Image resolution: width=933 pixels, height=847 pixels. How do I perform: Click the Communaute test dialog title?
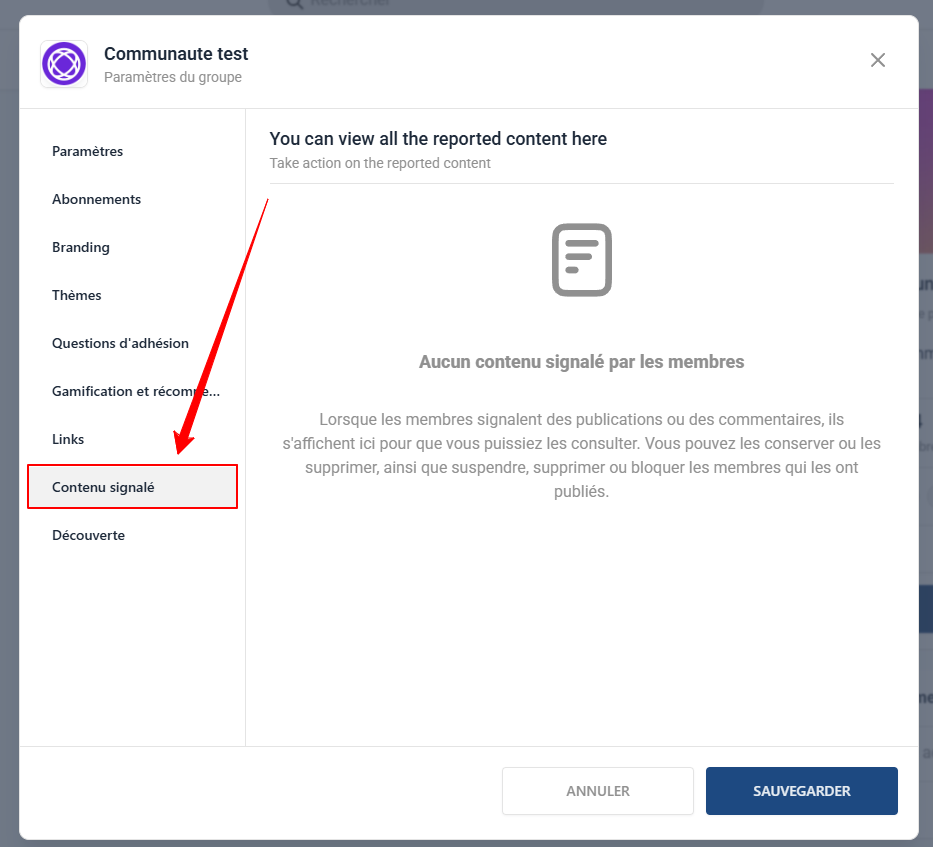point(176,54)
